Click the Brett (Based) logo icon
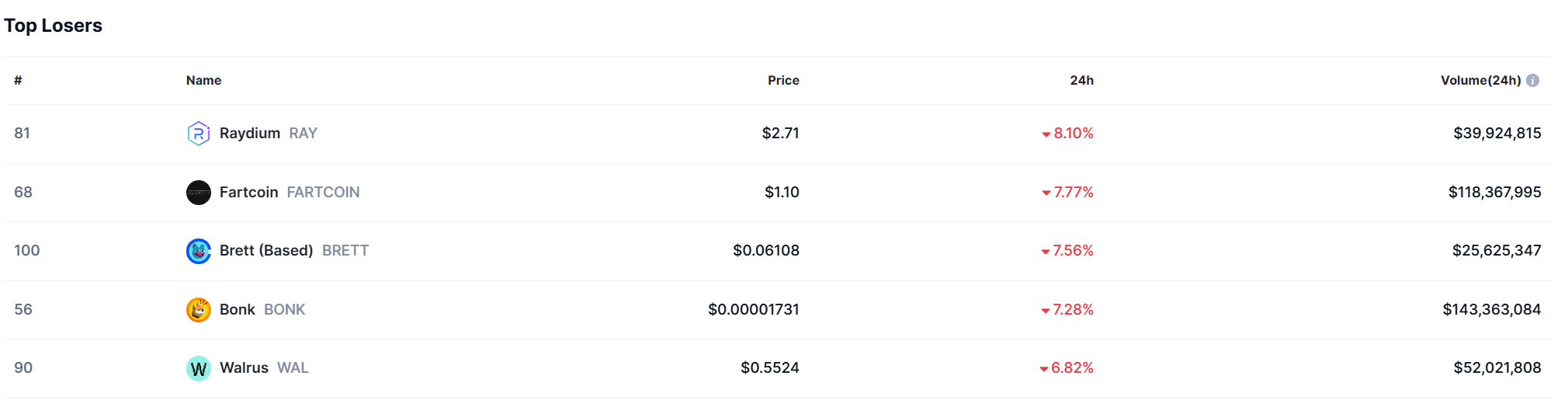The image size is (1568, 407). click(x=199, y=251)
